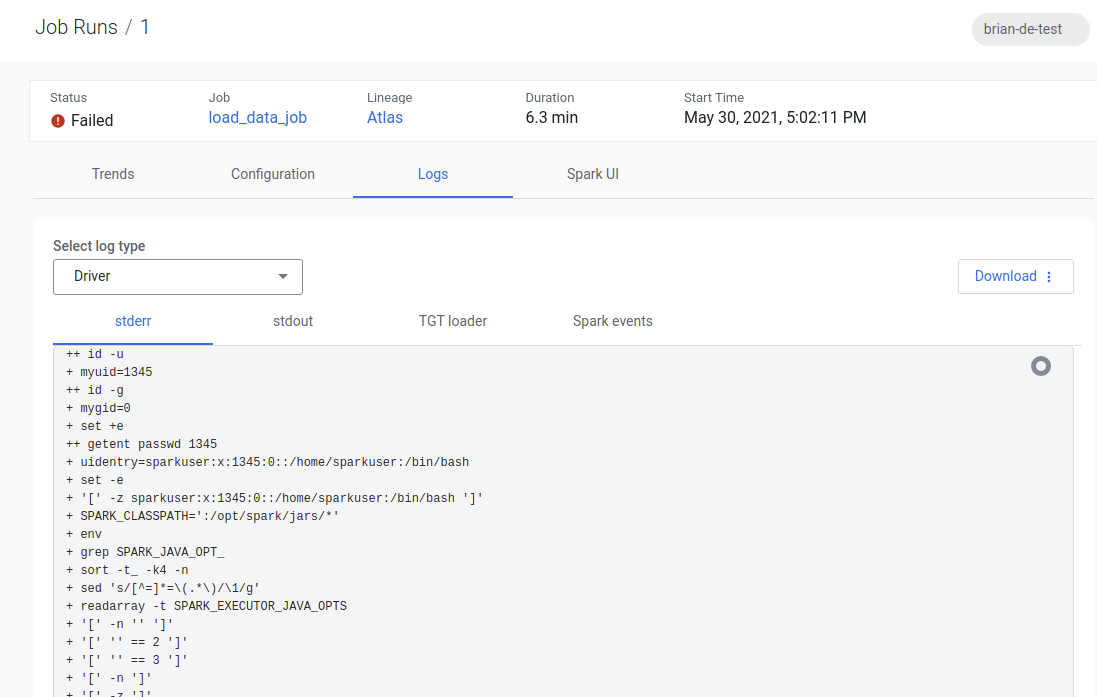1097x697 pixels.
Task: Click the run number 1 breadcrumb
Action: [x=145, y=27]
